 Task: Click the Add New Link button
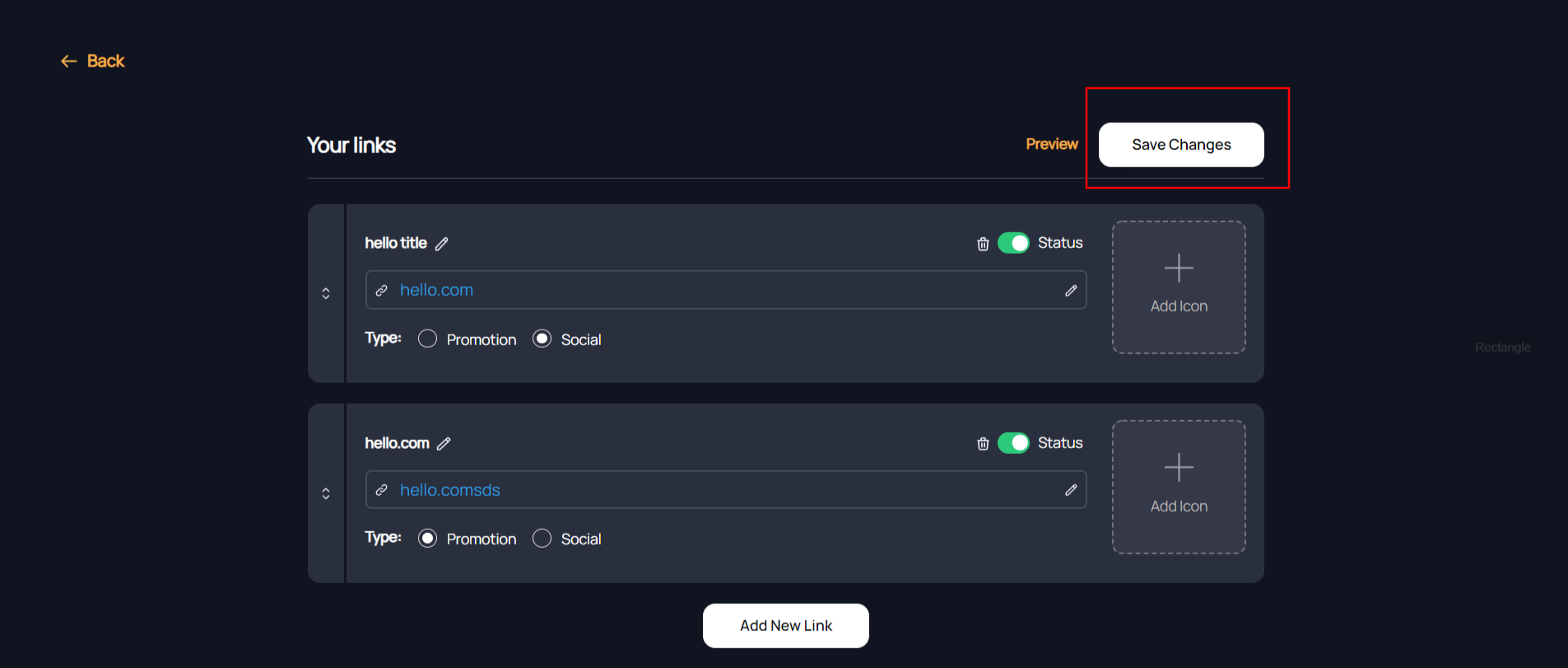pyautogui.click(x=785, y=626)
